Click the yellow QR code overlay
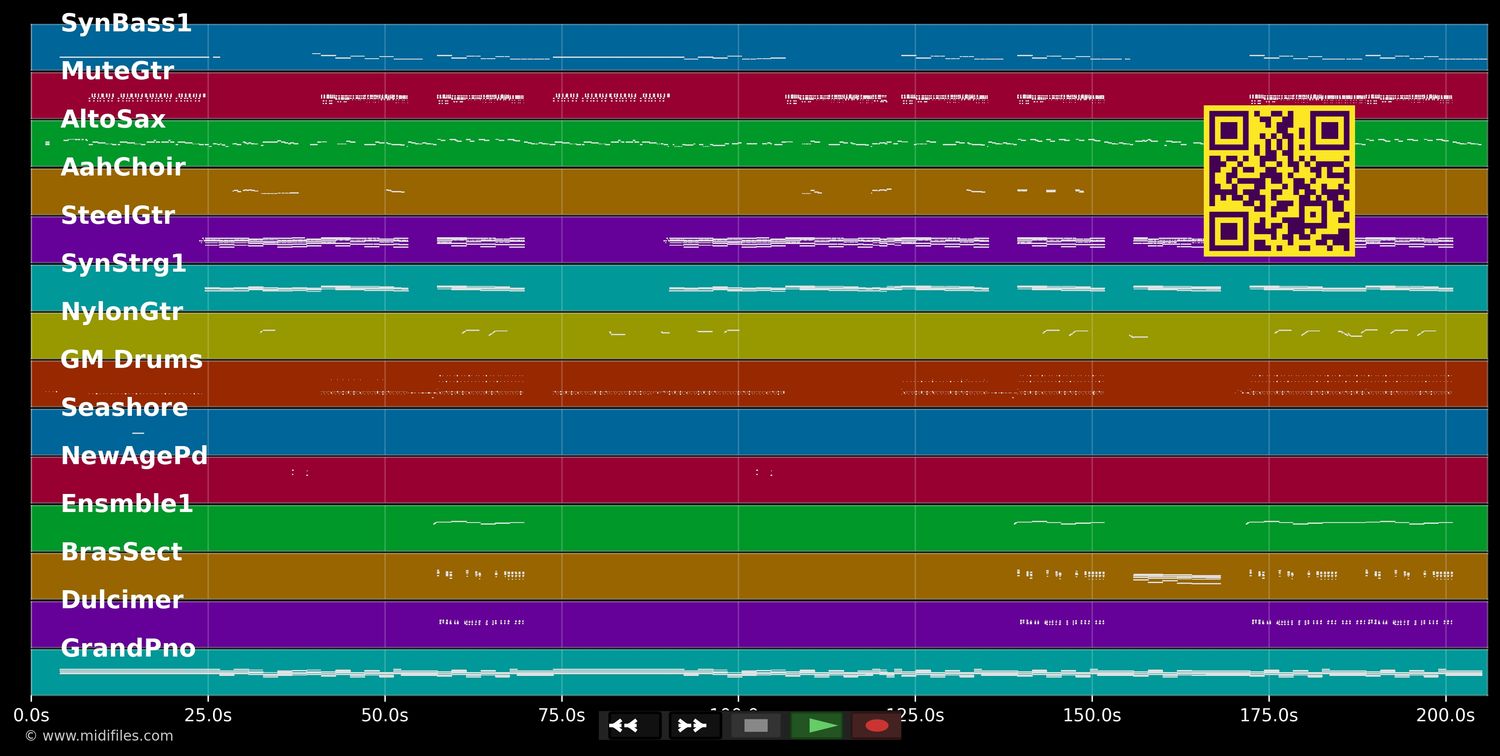 pyautogui.click(x=1281, y=182)
